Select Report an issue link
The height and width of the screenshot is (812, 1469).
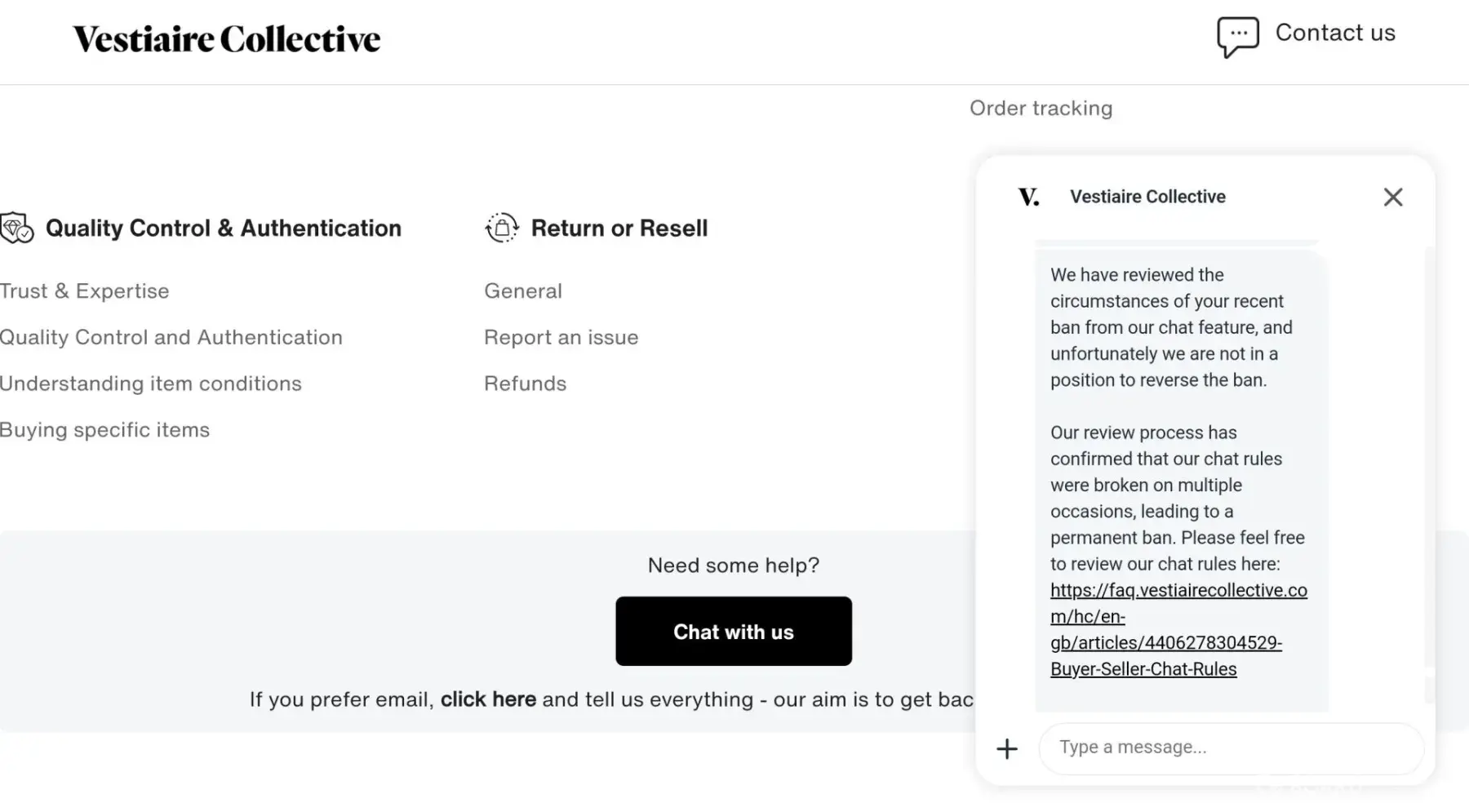[561, 338]
